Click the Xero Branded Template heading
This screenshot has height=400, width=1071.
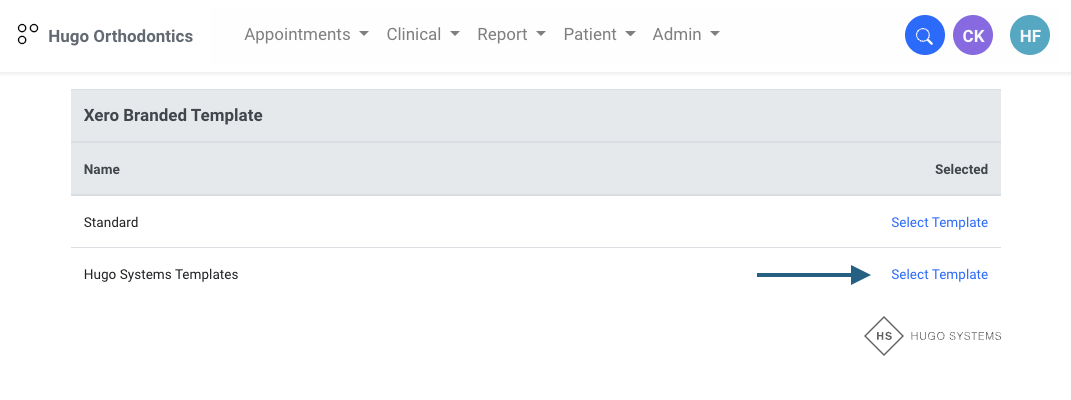tap(173, 115)
